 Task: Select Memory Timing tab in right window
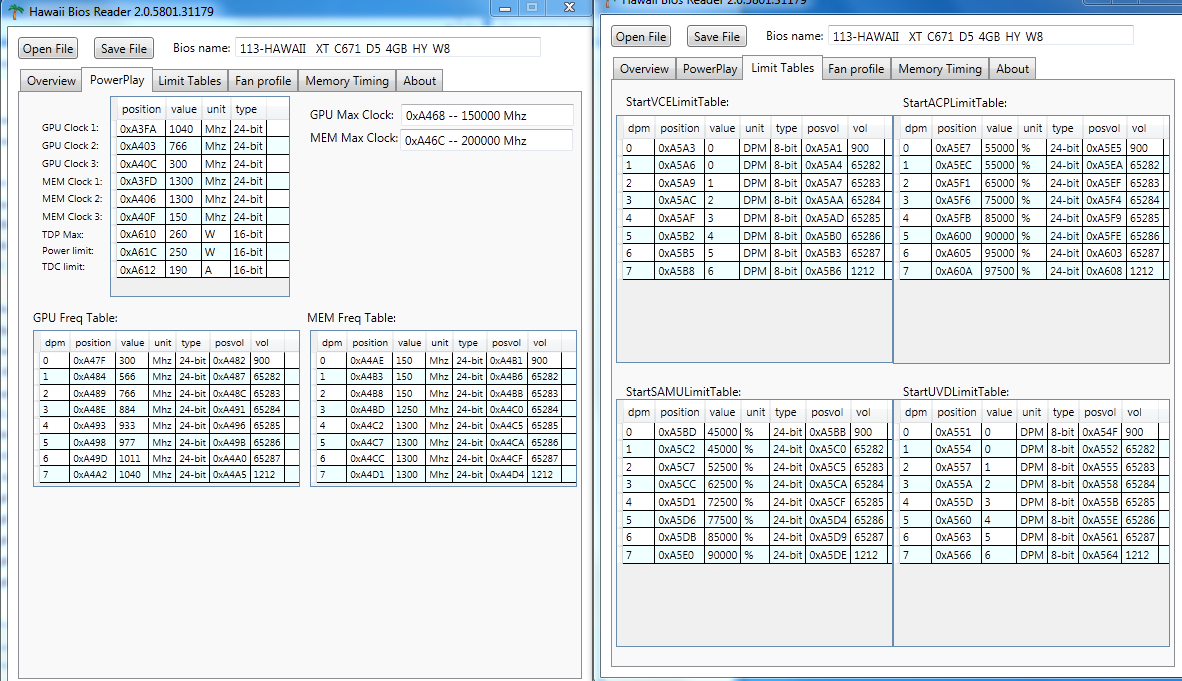click(x=940, y=69)
